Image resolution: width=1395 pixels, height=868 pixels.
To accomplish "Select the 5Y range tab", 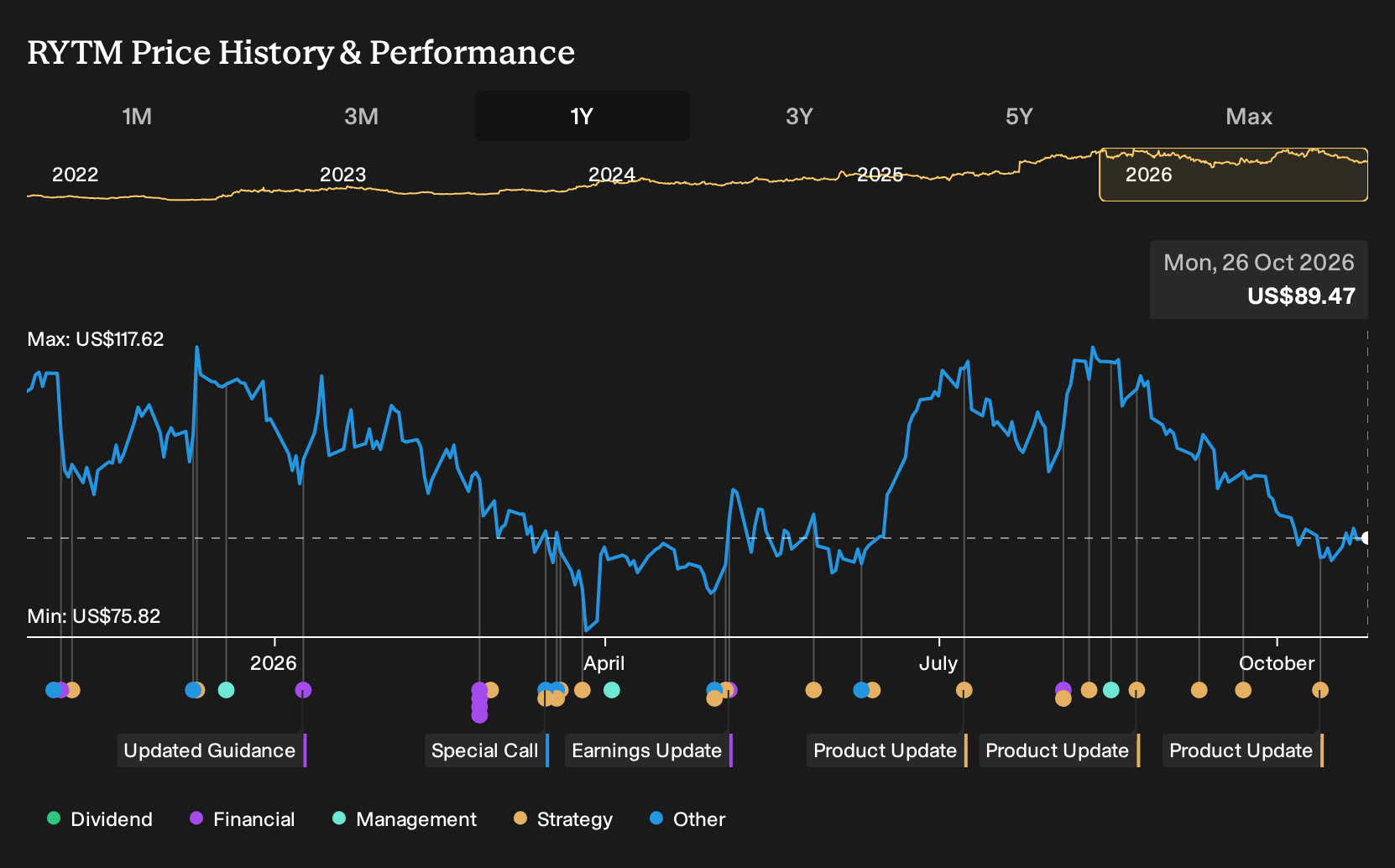I will 1019,116.
